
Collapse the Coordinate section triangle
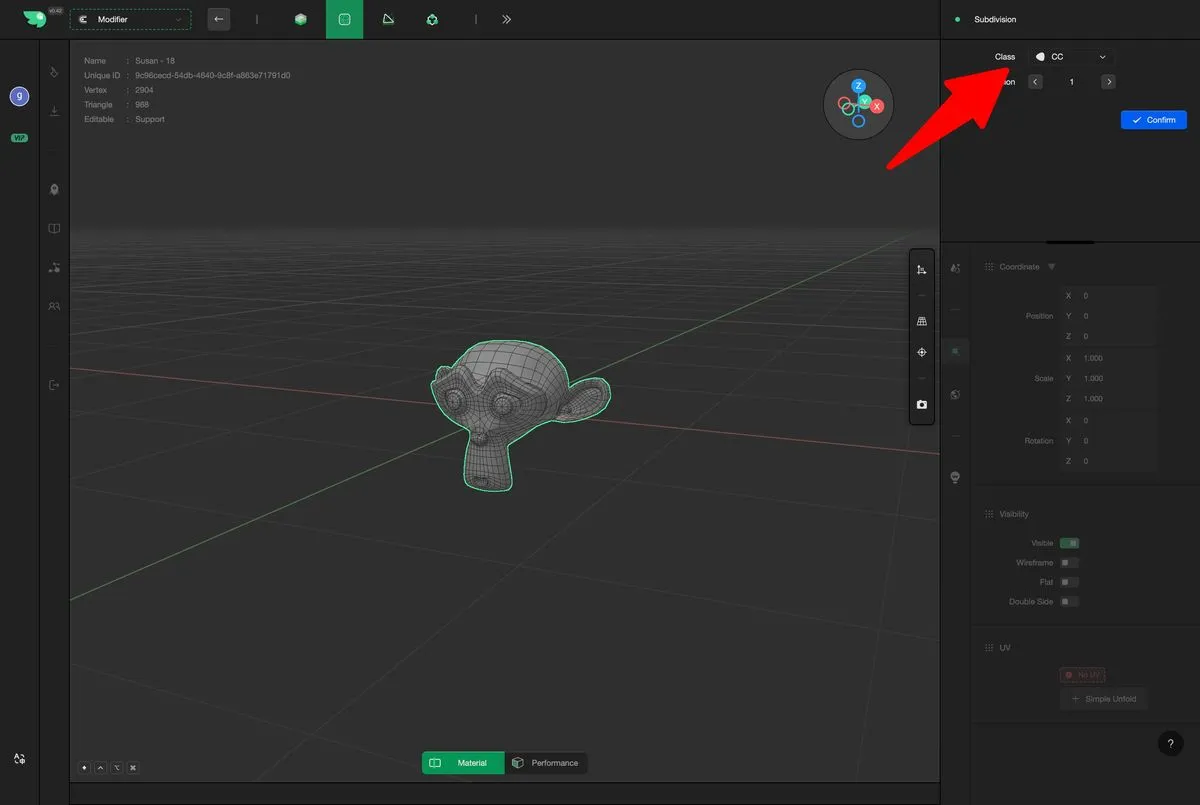click(1051, 267)
